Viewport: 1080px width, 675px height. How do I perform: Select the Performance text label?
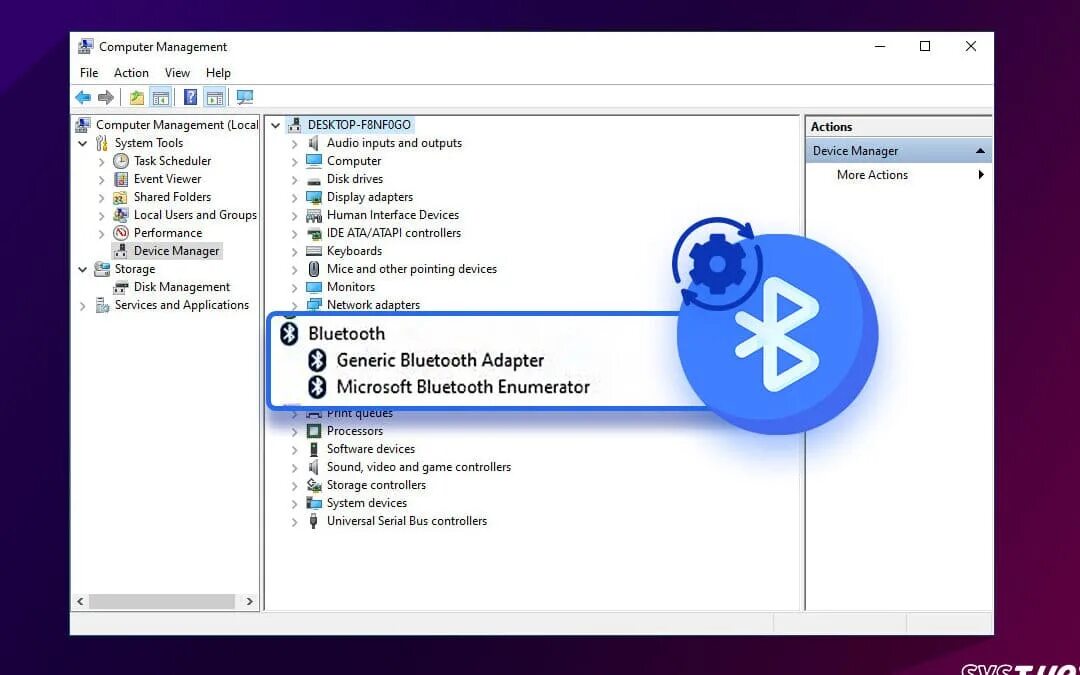[167, 233]
